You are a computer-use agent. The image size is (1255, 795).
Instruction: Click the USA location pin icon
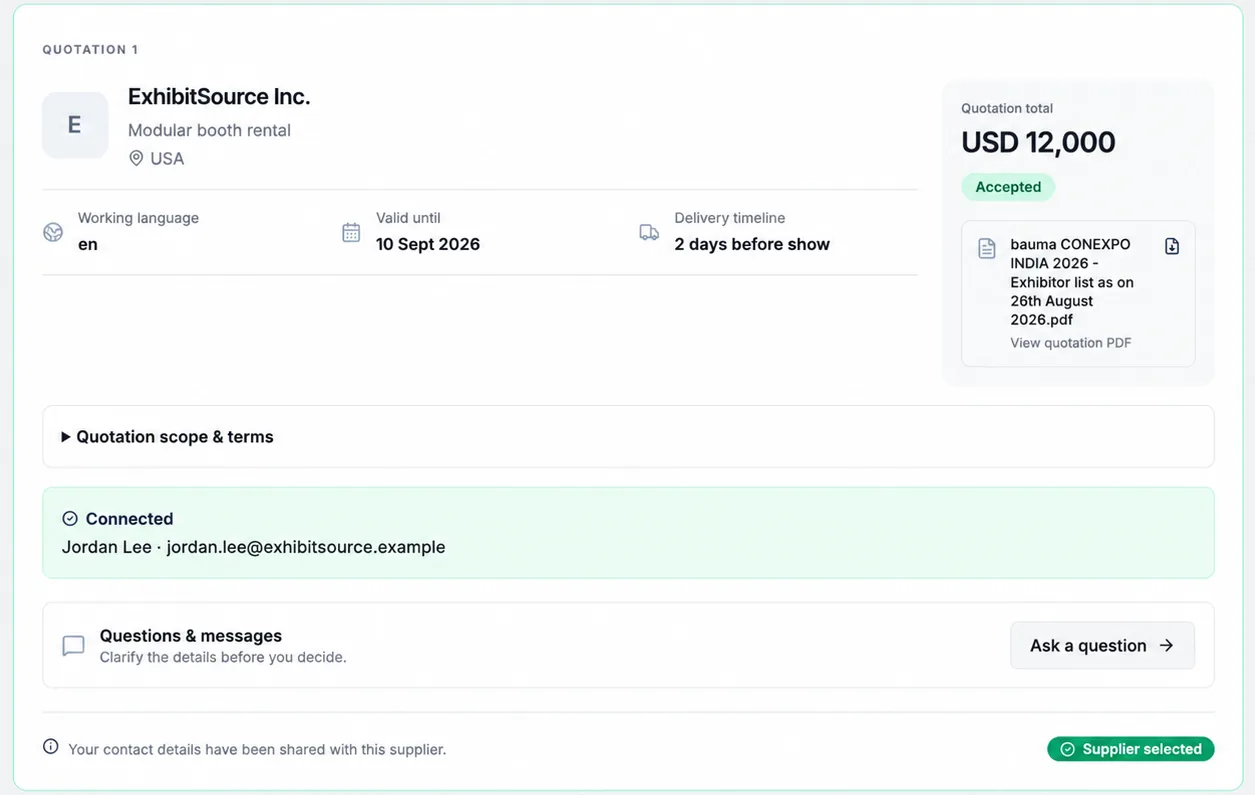[136, 158]
